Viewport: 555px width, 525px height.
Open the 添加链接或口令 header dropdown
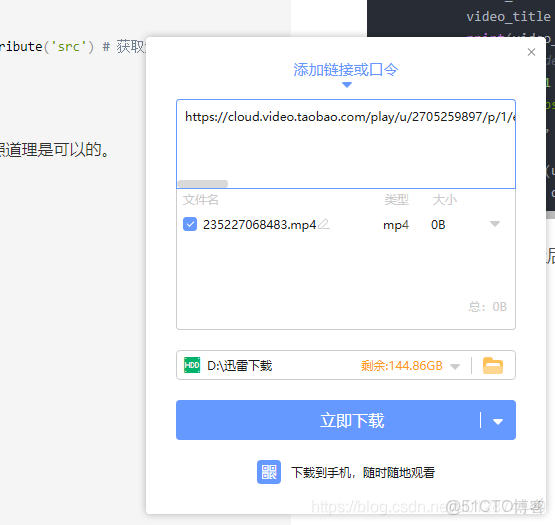point(347,85)
